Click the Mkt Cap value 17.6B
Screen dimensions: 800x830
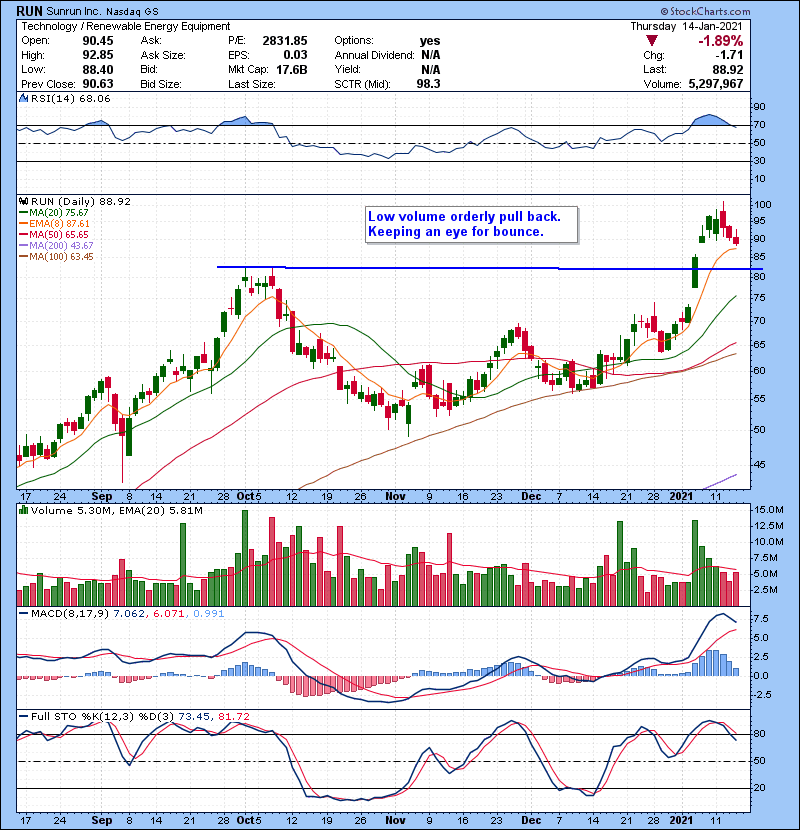tap(291, 69)
